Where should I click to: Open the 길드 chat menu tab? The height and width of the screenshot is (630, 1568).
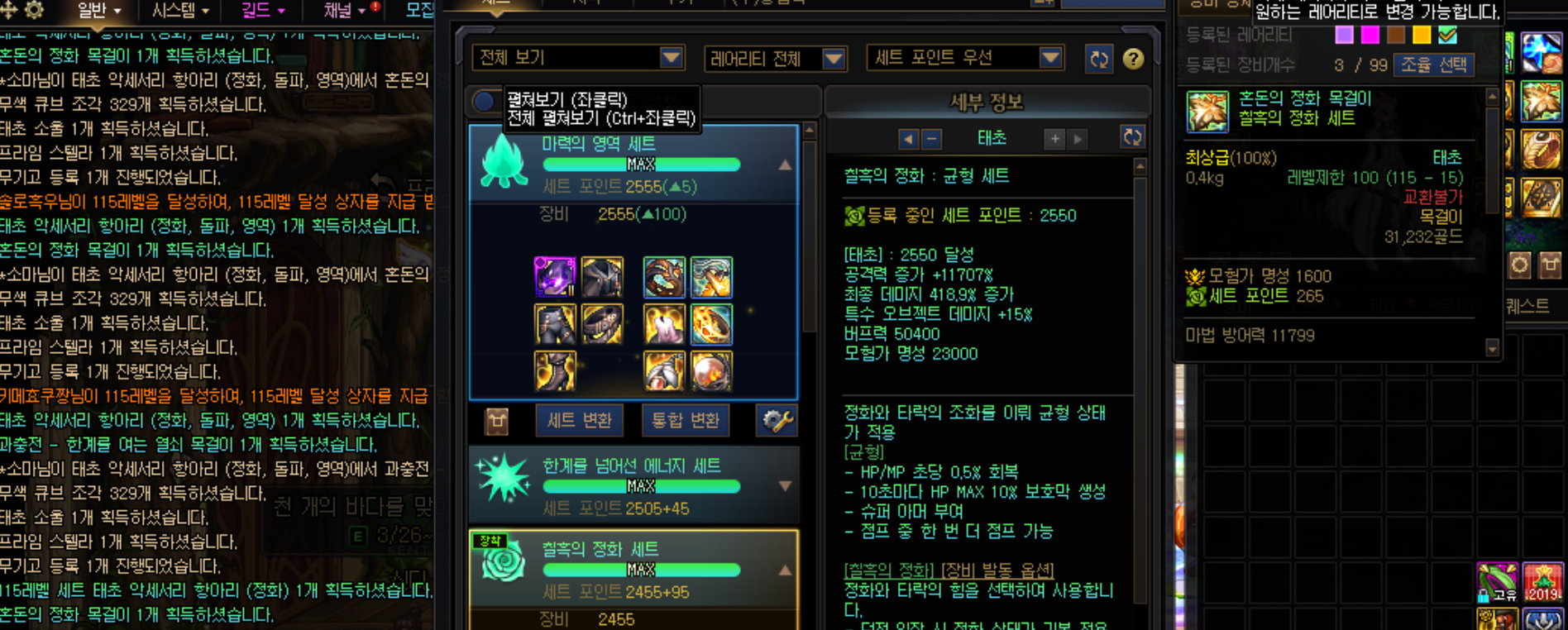click(x=263, y=10)
